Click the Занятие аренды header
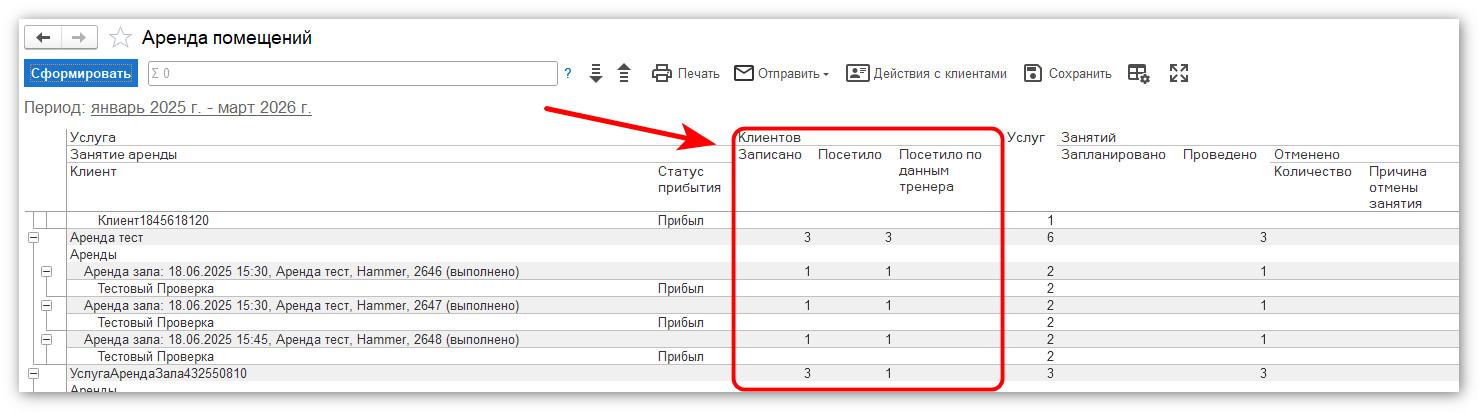Viewport: 1479px width, 412px height. pos(123,154)
